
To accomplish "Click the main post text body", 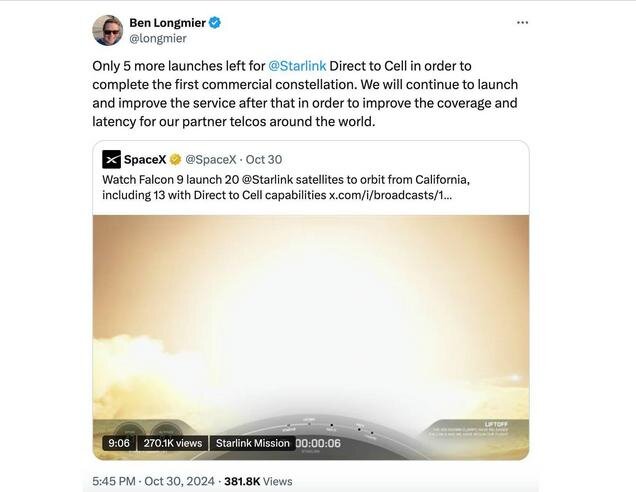I will pyautogui.click(x=300, y=94).
